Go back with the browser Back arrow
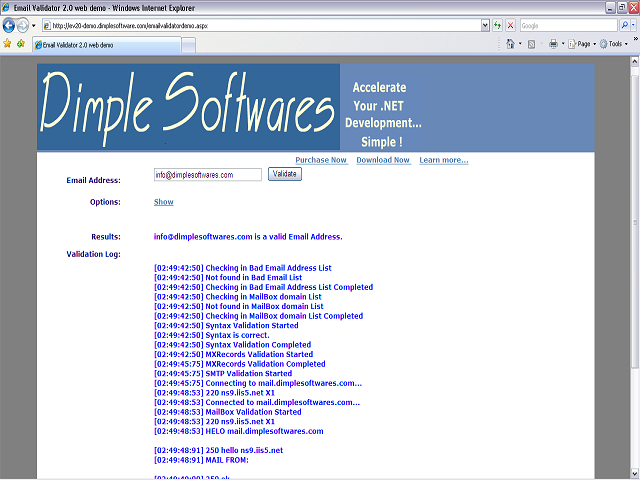 tap(9, 25)
